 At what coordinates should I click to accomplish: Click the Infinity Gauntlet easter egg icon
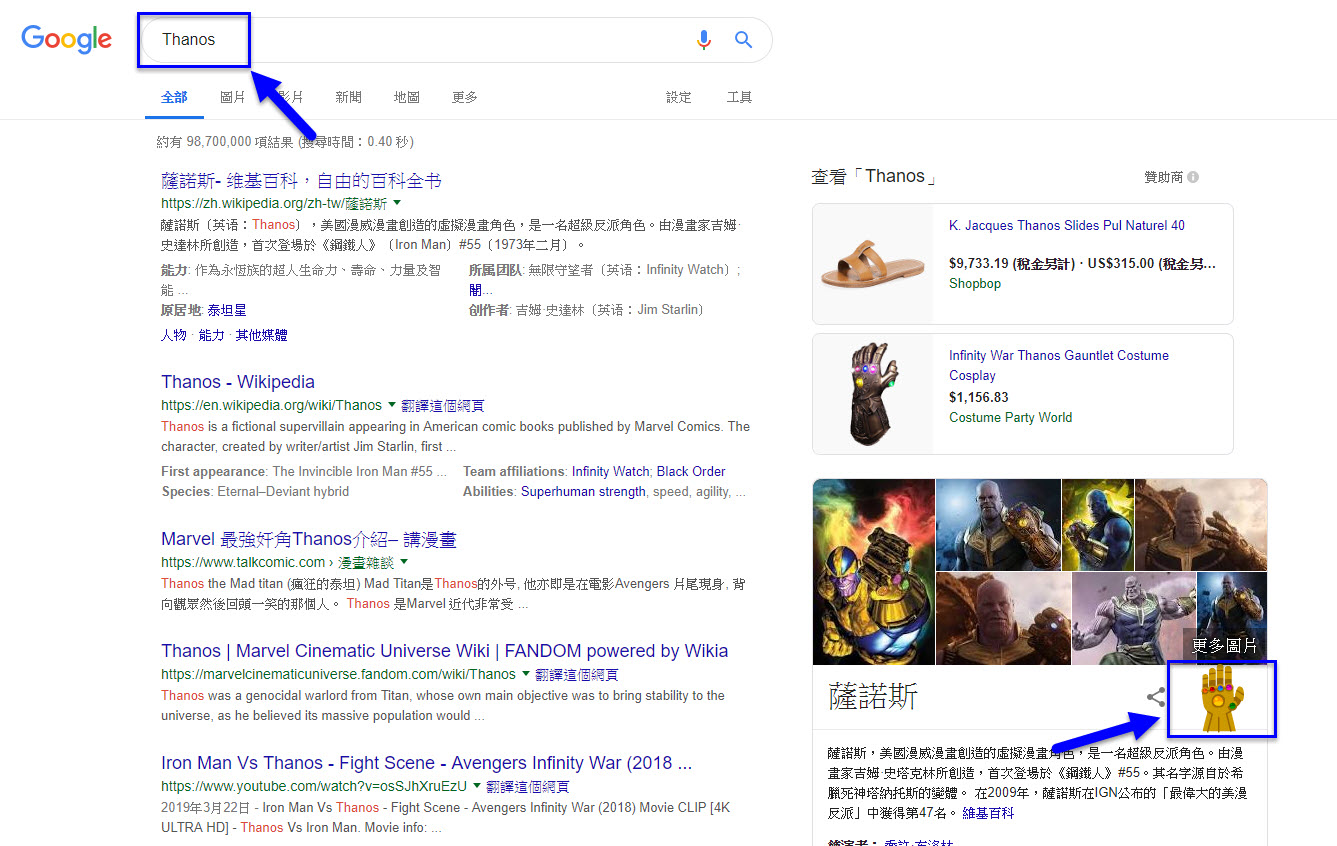pos(1221,699)
